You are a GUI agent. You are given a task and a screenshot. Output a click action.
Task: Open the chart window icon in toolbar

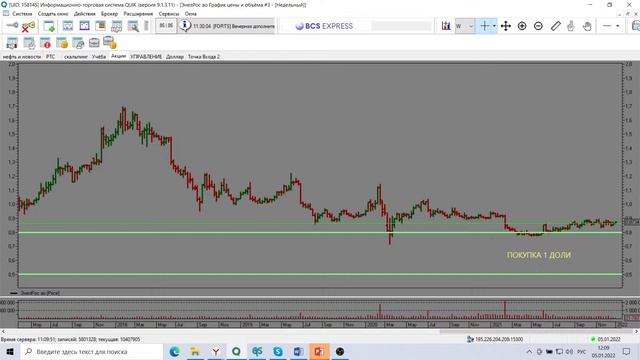[x=68, y=26]
